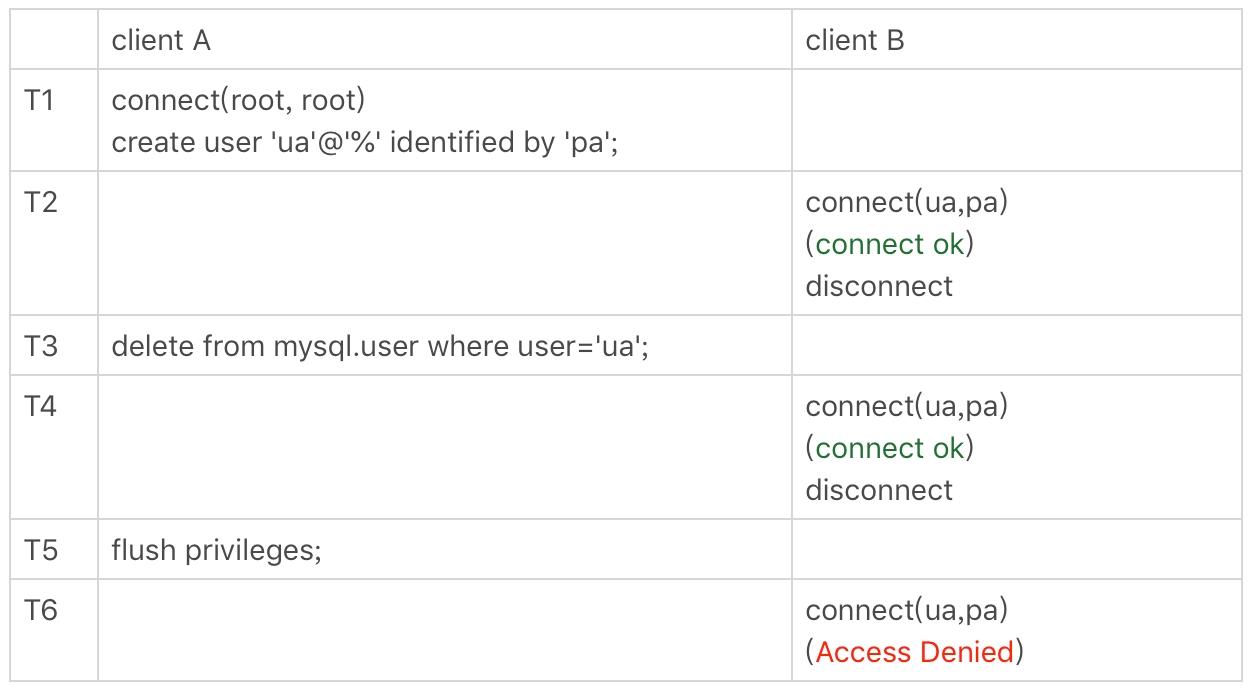The image size is (1250, 690).
Task: Select the T2 row label
Action: [x=41, y=202]
